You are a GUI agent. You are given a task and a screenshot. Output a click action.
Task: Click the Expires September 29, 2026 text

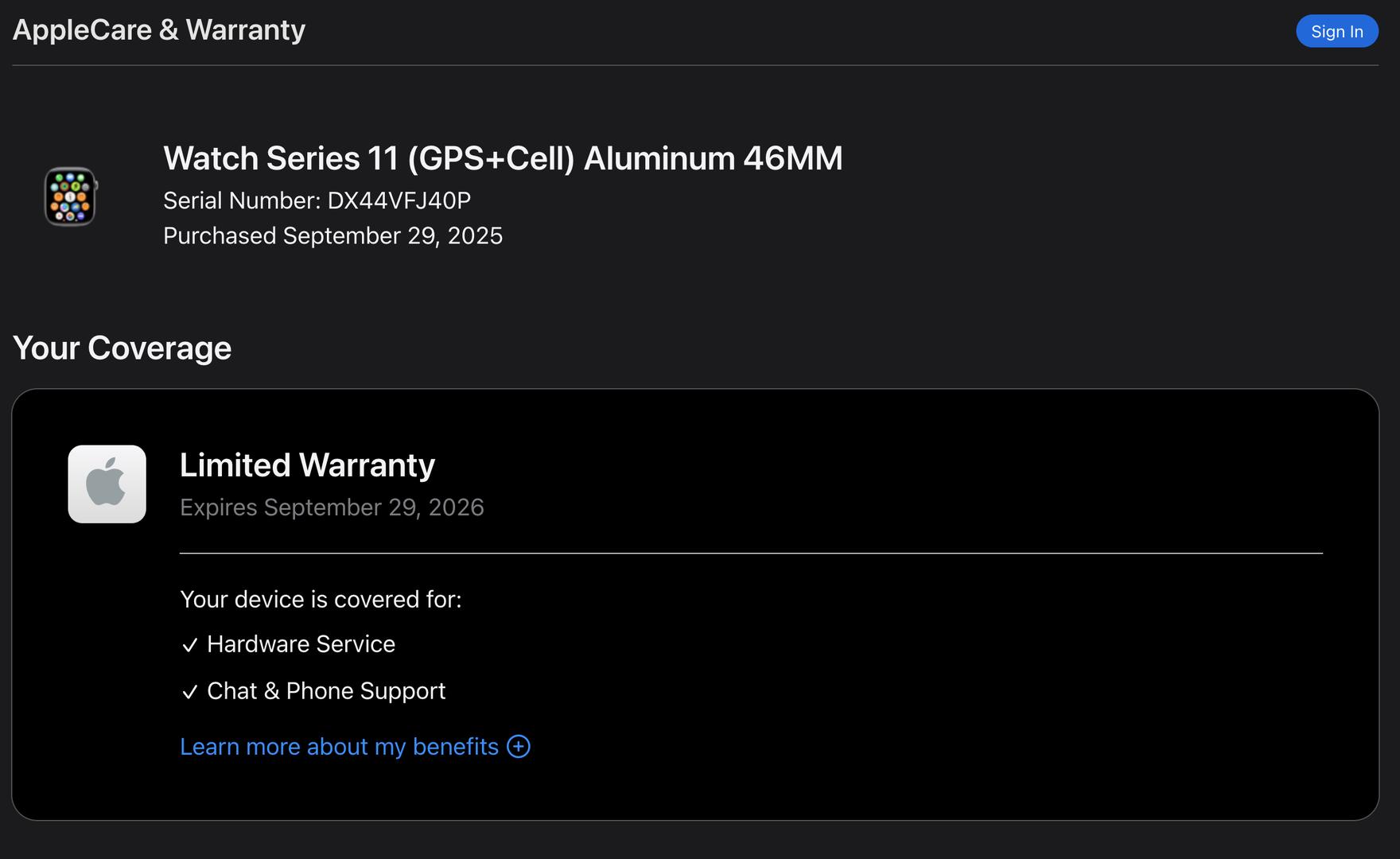[x=332, y=507]
